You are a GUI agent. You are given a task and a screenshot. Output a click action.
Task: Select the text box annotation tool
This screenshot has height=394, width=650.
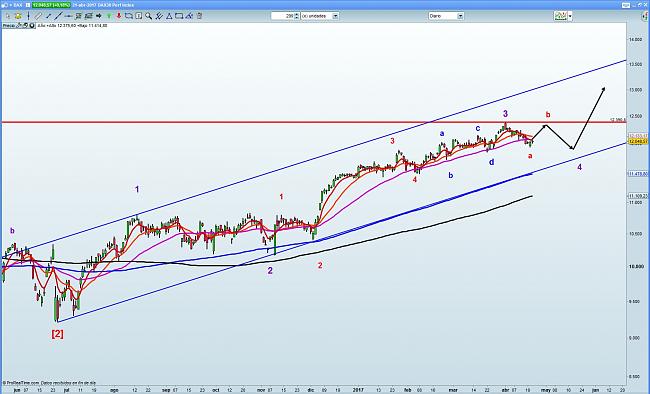[x=138, y=16]
